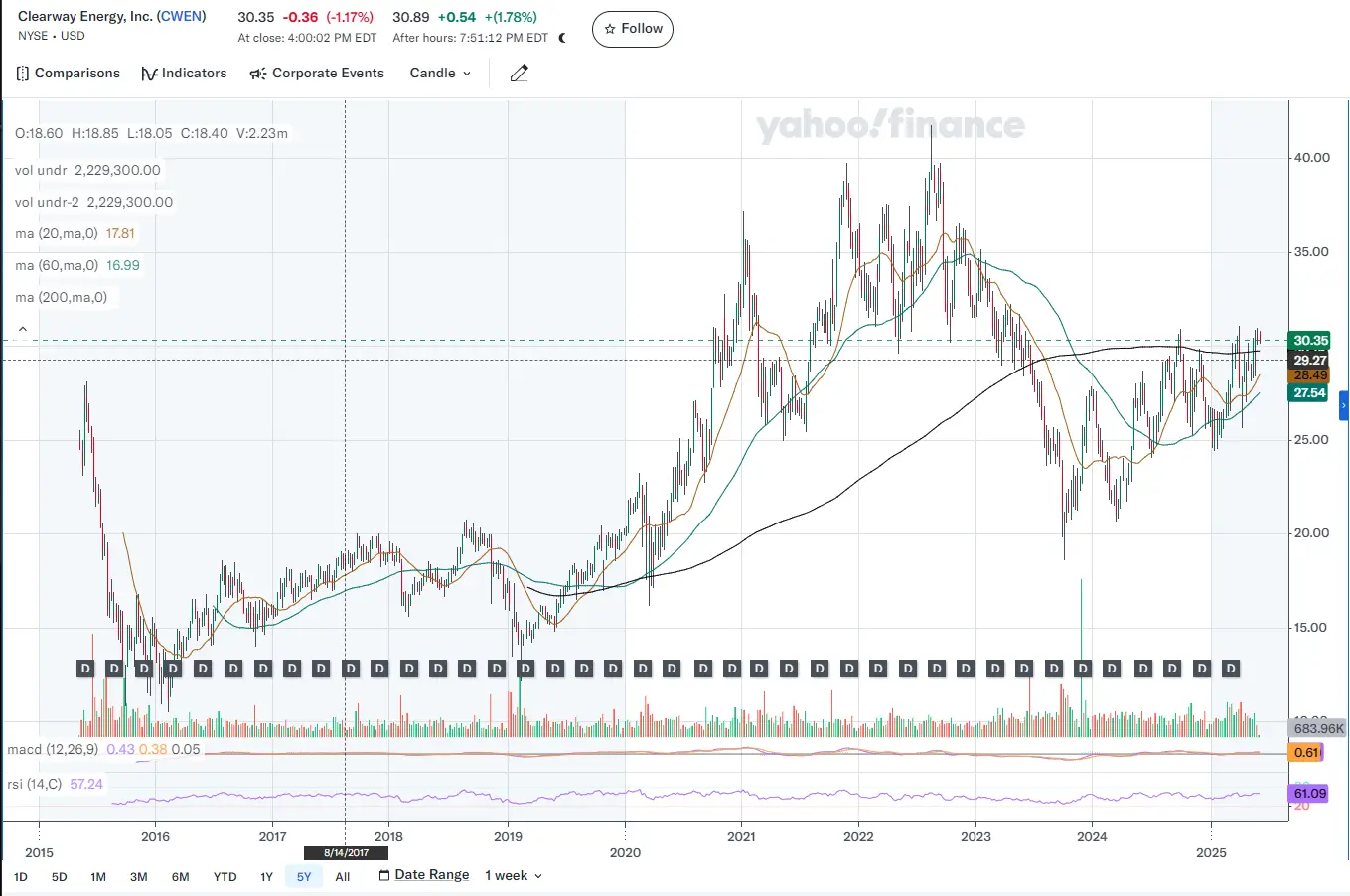Screen dimensions: 1350x896
Task: Click the 61.09 RSI value tag
Action: point(1309,793)
